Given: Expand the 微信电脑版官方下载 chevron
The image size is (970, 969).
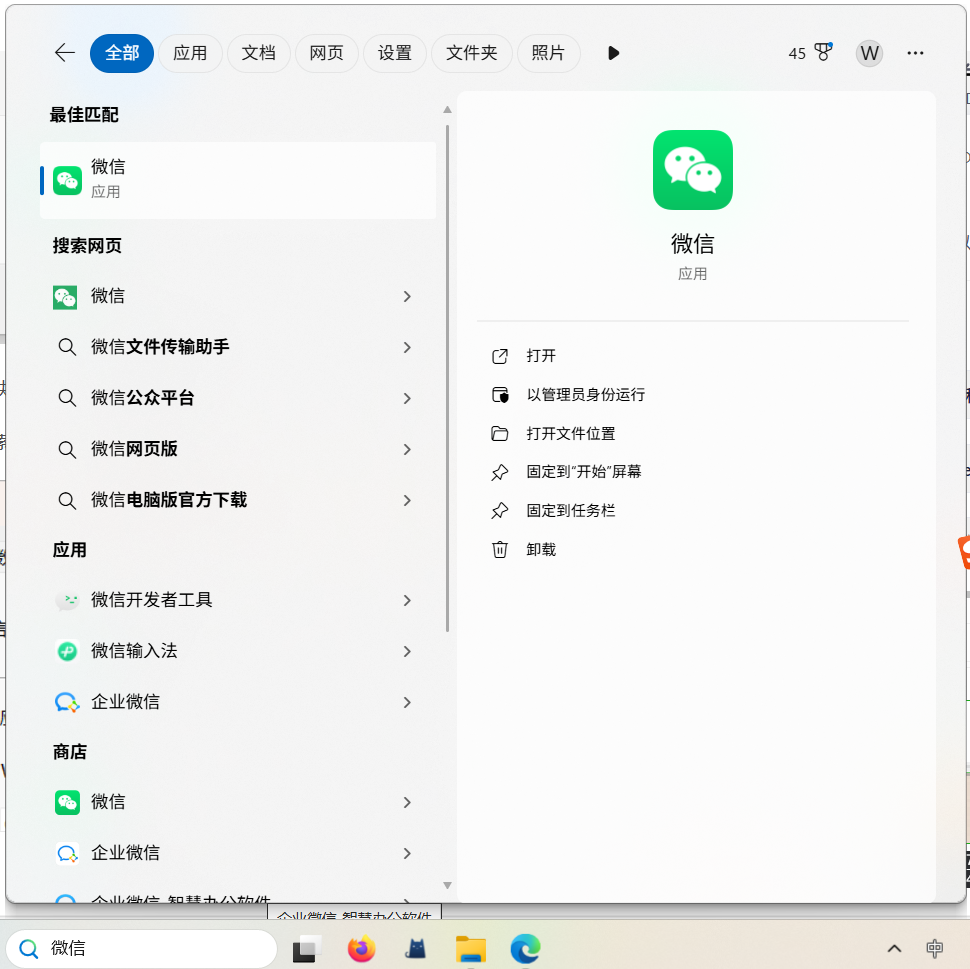Looking at the screenshot, I should point(407,501).
